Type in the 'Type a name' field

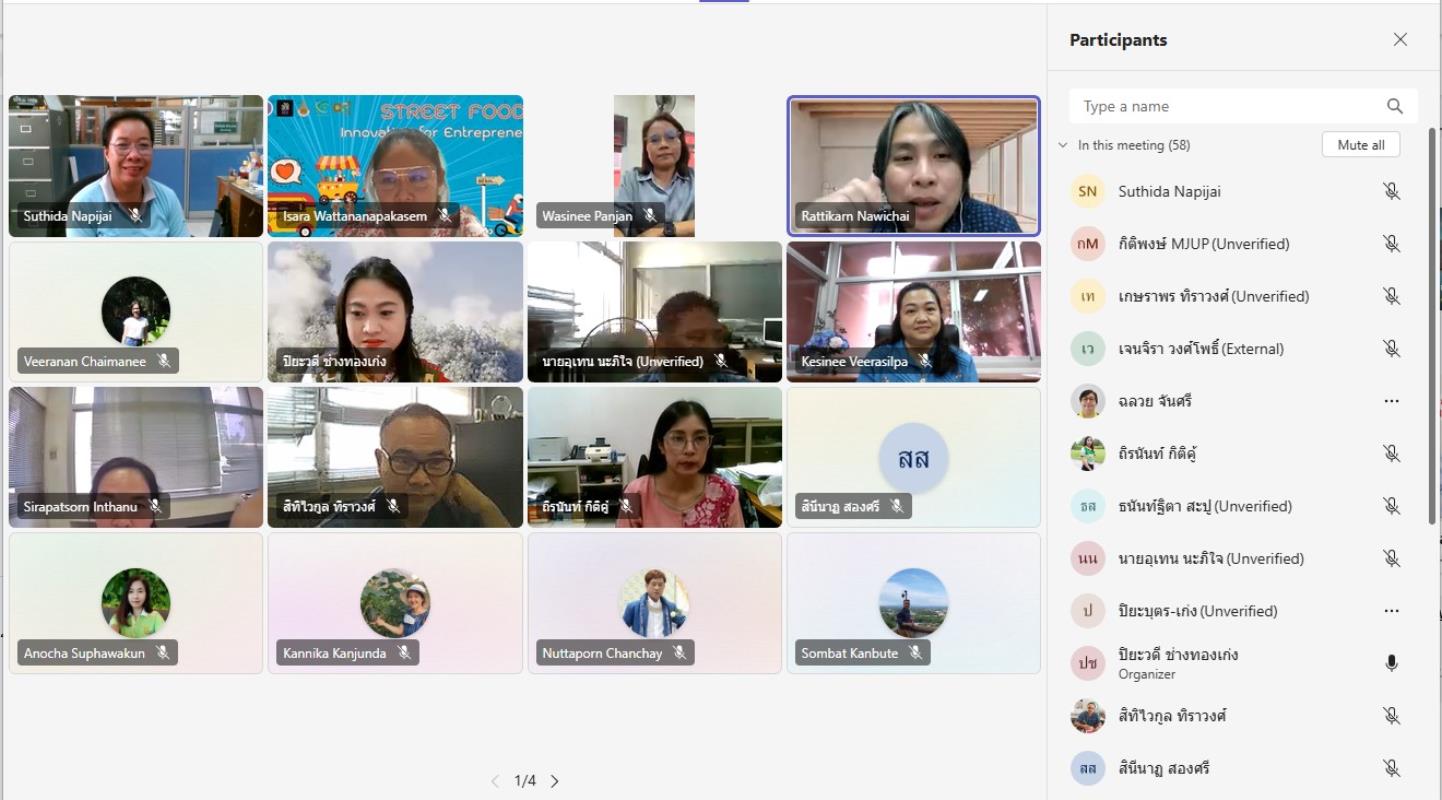coord(1225,106)
